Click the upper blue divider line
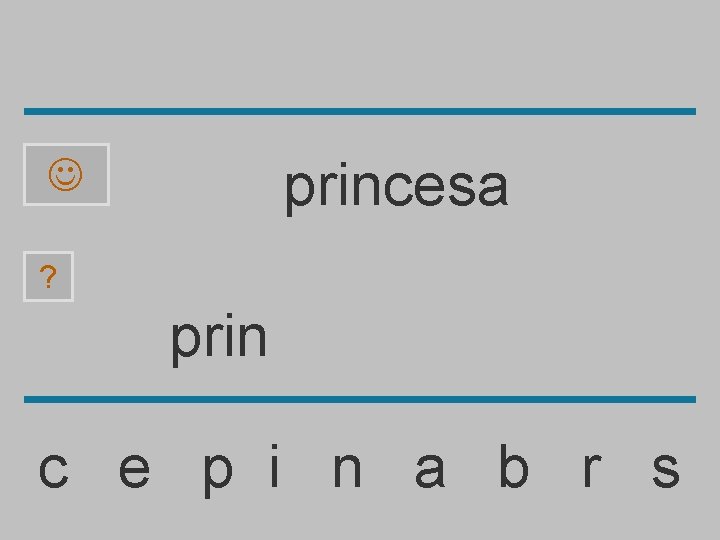Image resolution: width=720 pixels, height=540 pixels. point(360,112)
